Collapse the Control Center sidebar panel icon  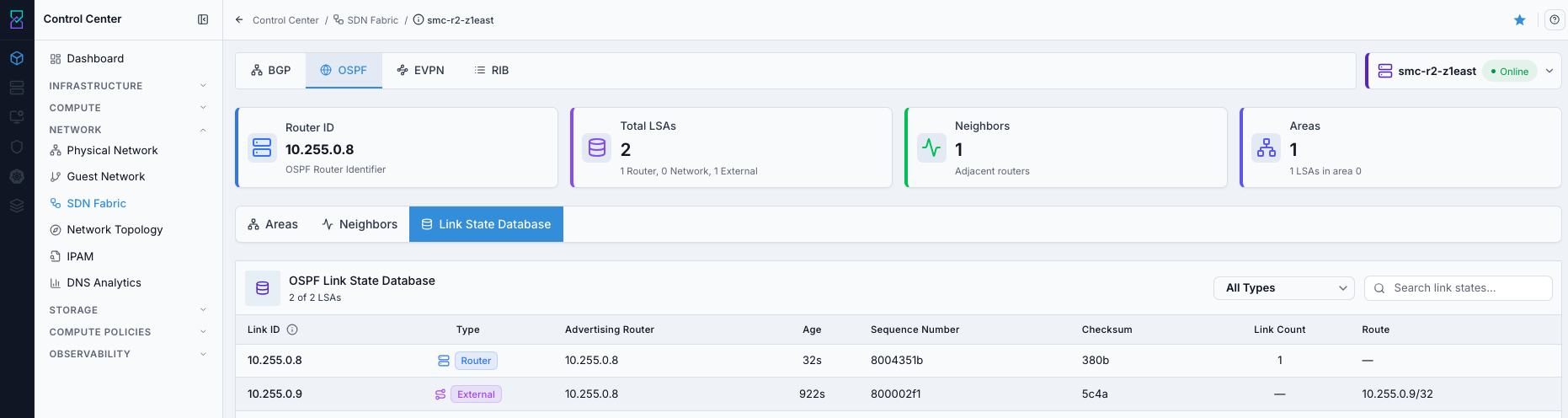pyautogui.click(x=203, y=19)
